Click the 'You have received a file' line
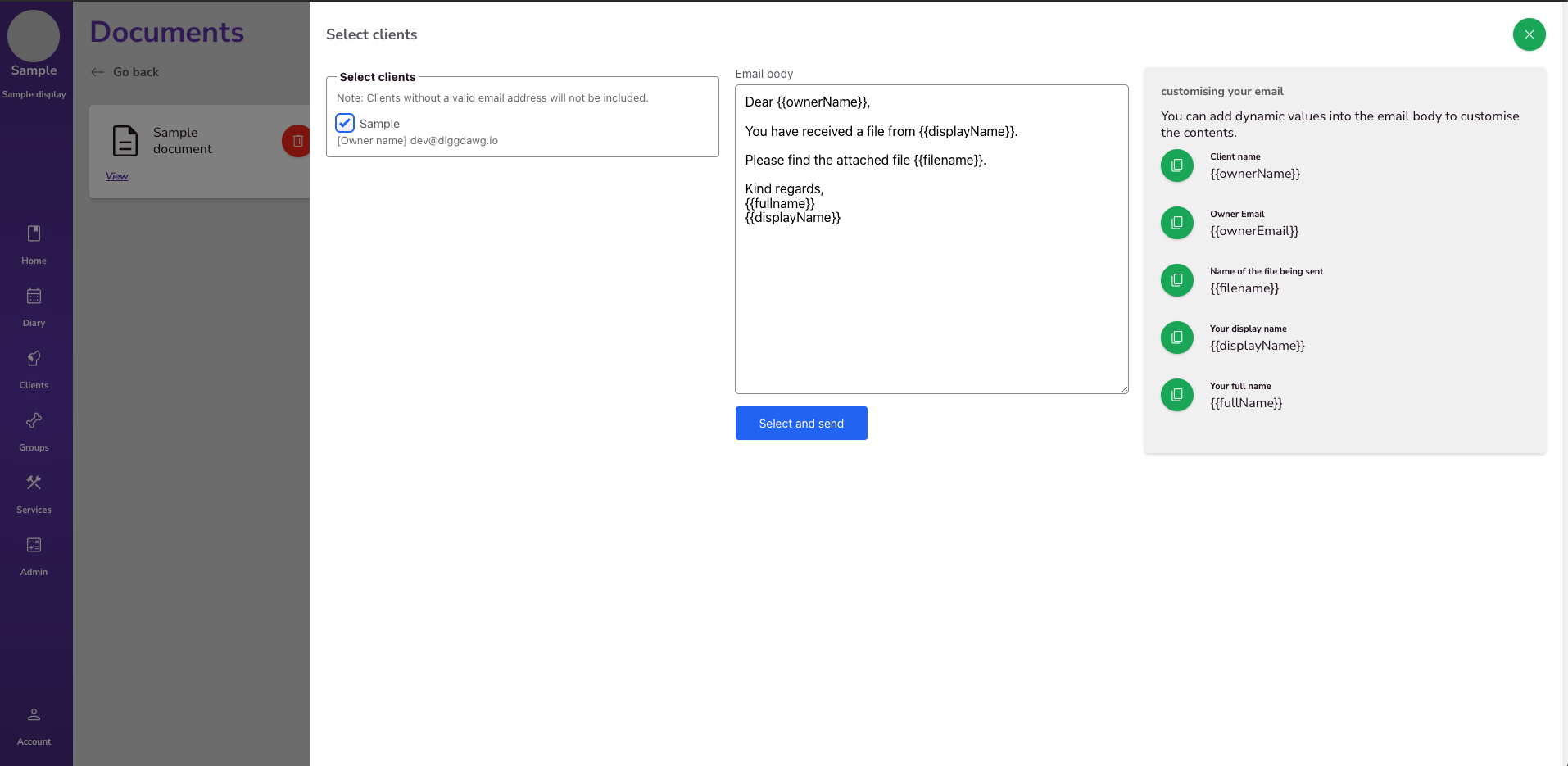This screenshot has height=766, width=1568. click(881, 132)
